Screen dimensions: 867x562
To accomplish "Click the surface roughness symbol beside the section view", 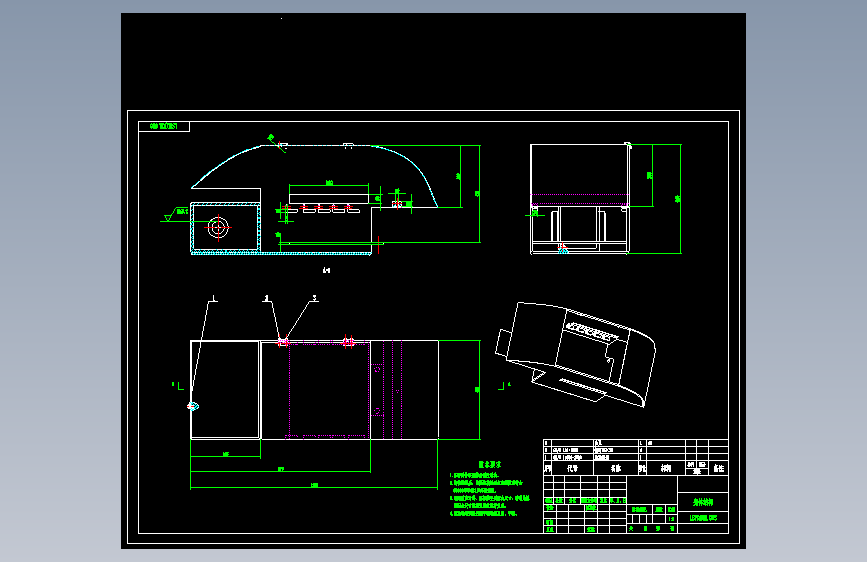I will [176, 215].
